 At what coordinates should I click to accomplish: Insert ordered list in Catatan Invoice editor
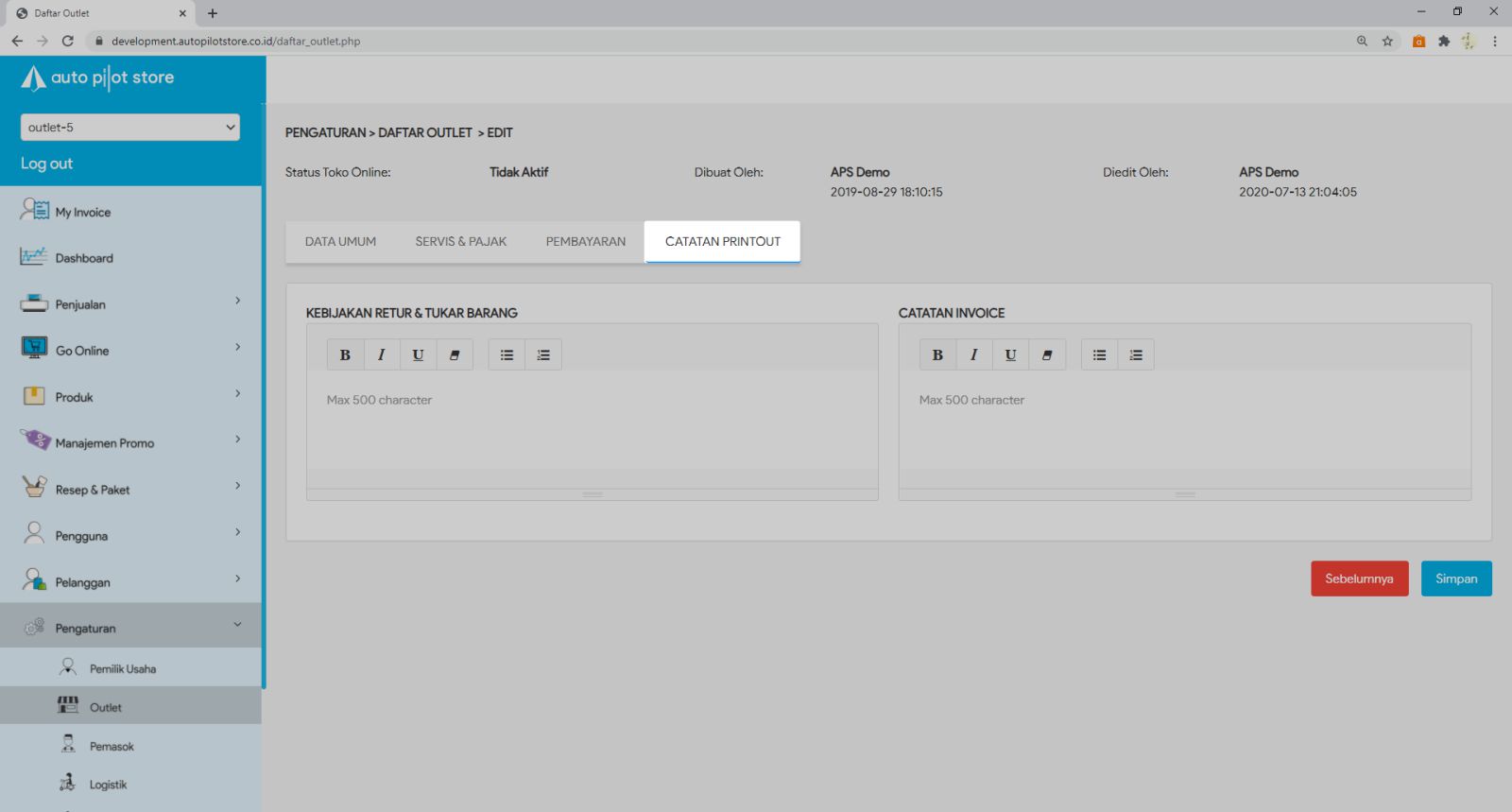pyautogui.click(x=1136, y=354)
